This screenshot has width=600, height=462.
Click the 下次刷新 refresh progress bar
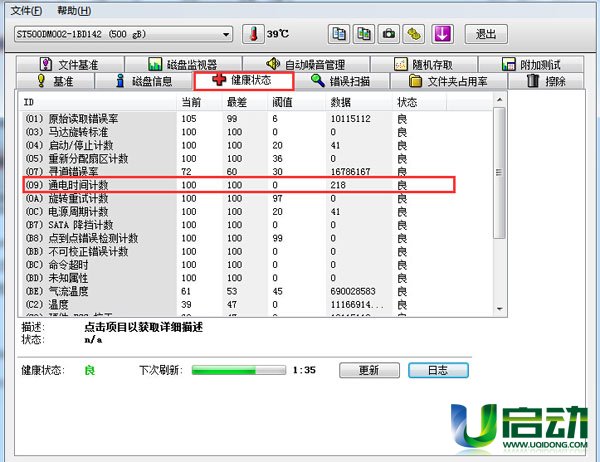coord(239,370)
